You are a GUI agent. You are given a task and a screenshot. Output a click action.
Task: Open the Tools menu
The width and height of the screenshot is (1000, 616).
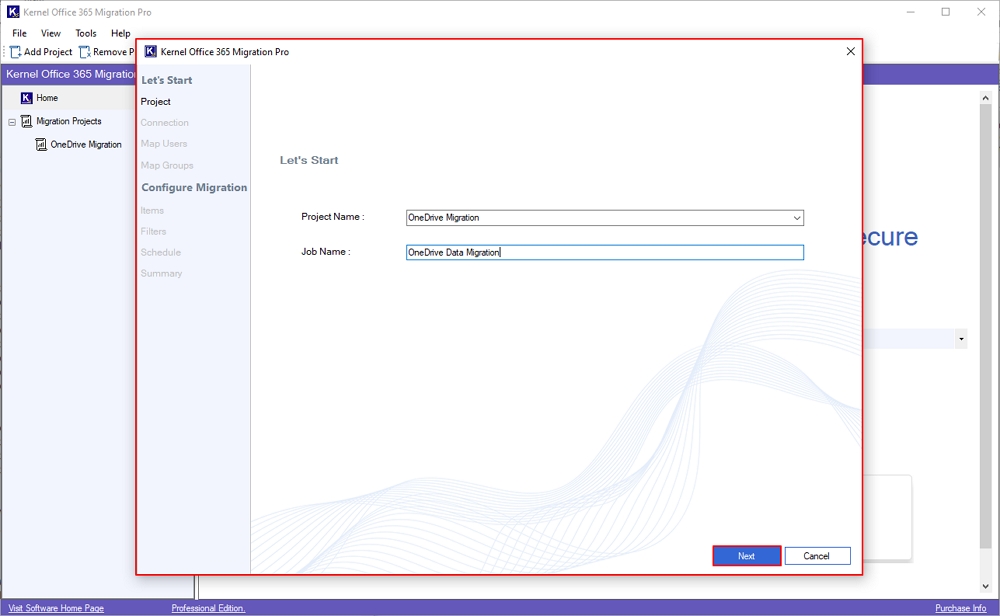[86, 33]
